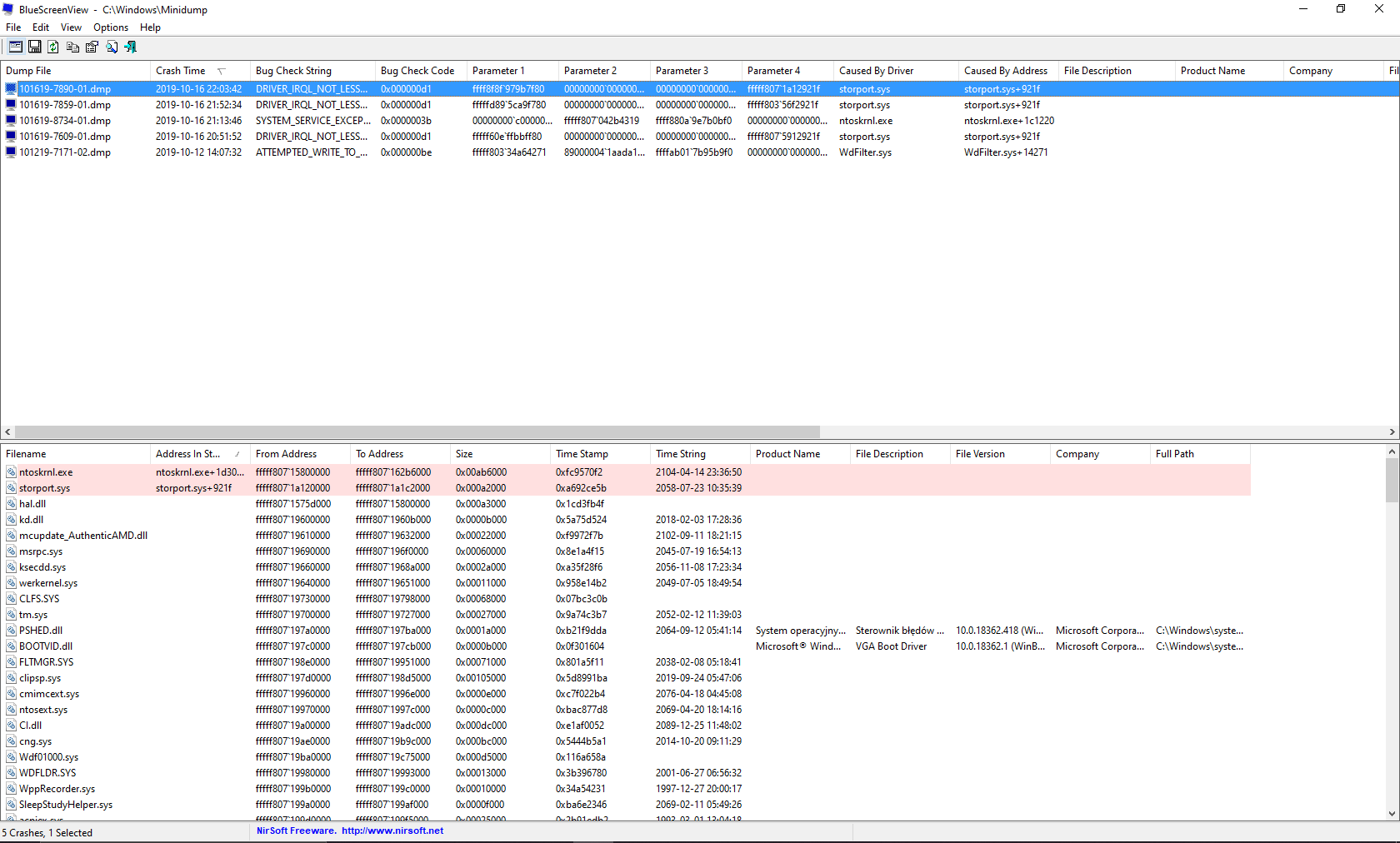The image size is (1400, 843).
Task: Select the werkernel.sys row
Action: 625,583
